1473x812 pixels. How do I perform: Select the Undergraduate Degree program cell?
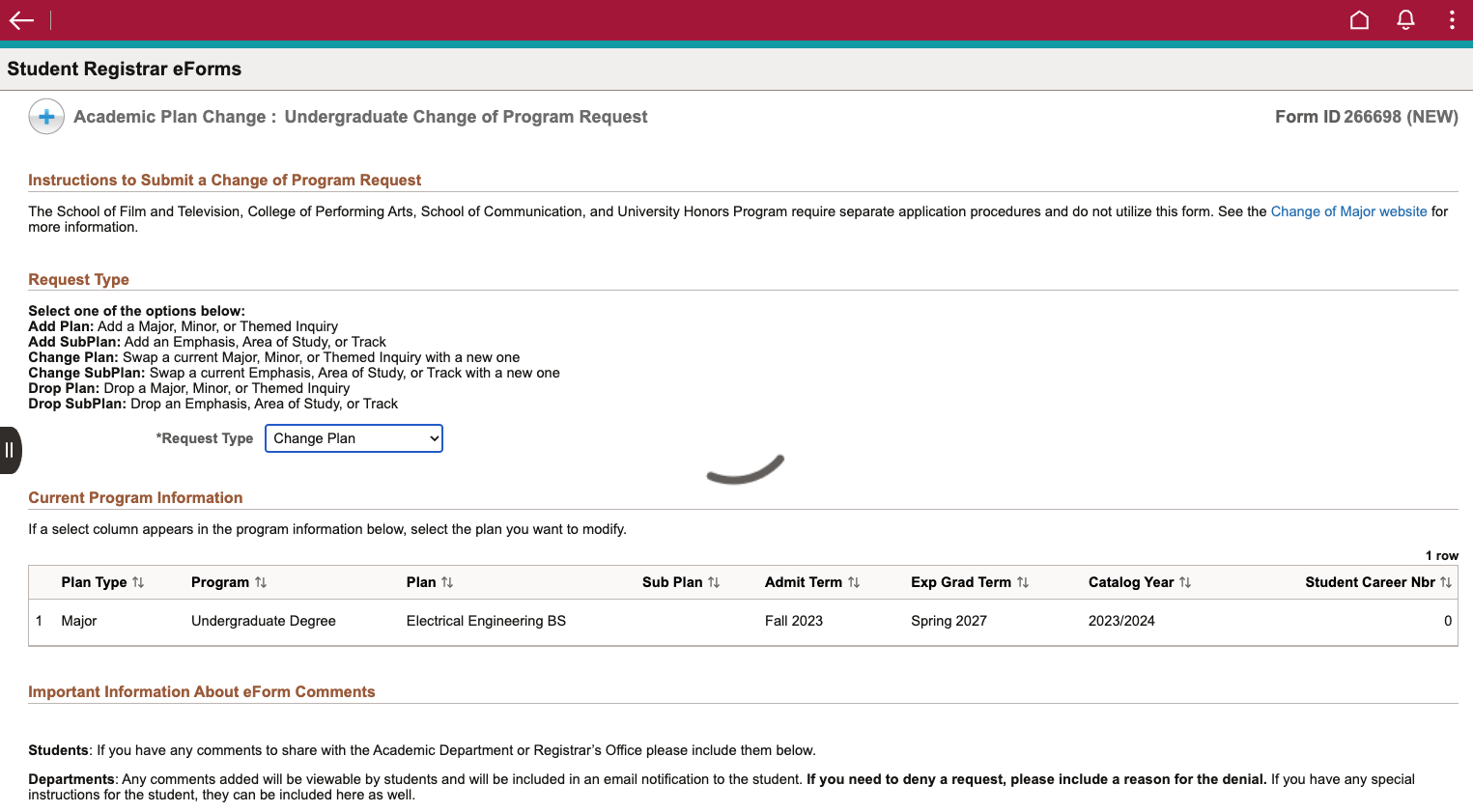click(x=264, y=621)
